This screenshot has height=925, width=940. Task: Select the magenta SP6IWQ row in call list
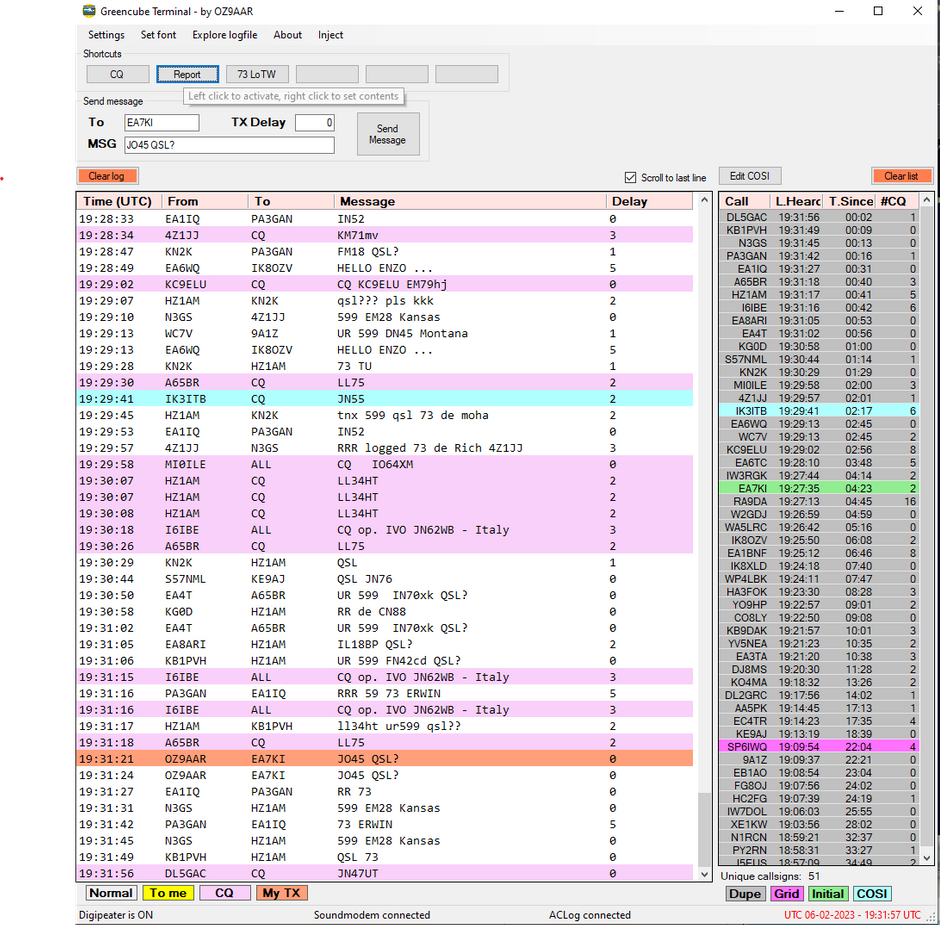820,747
